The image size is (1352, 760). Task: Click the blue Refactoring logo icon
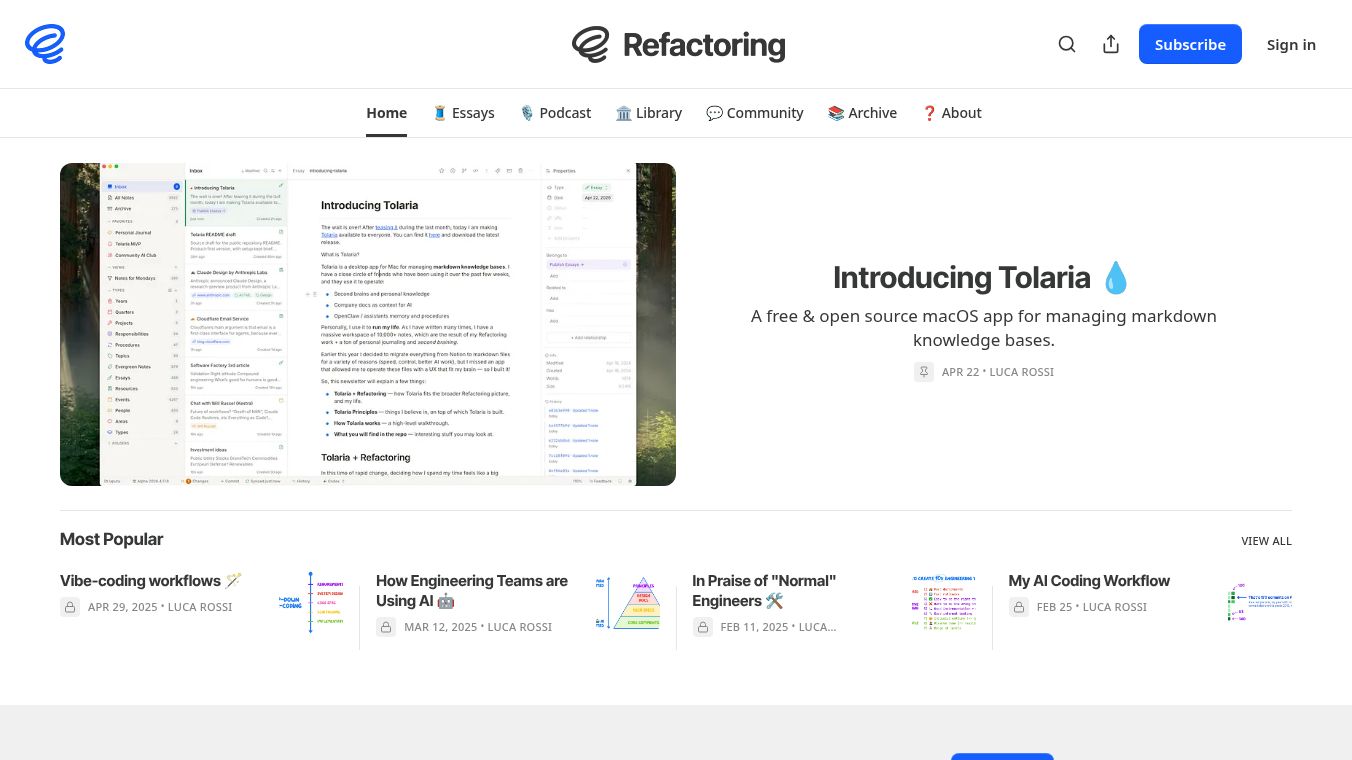tap(45, 44)
